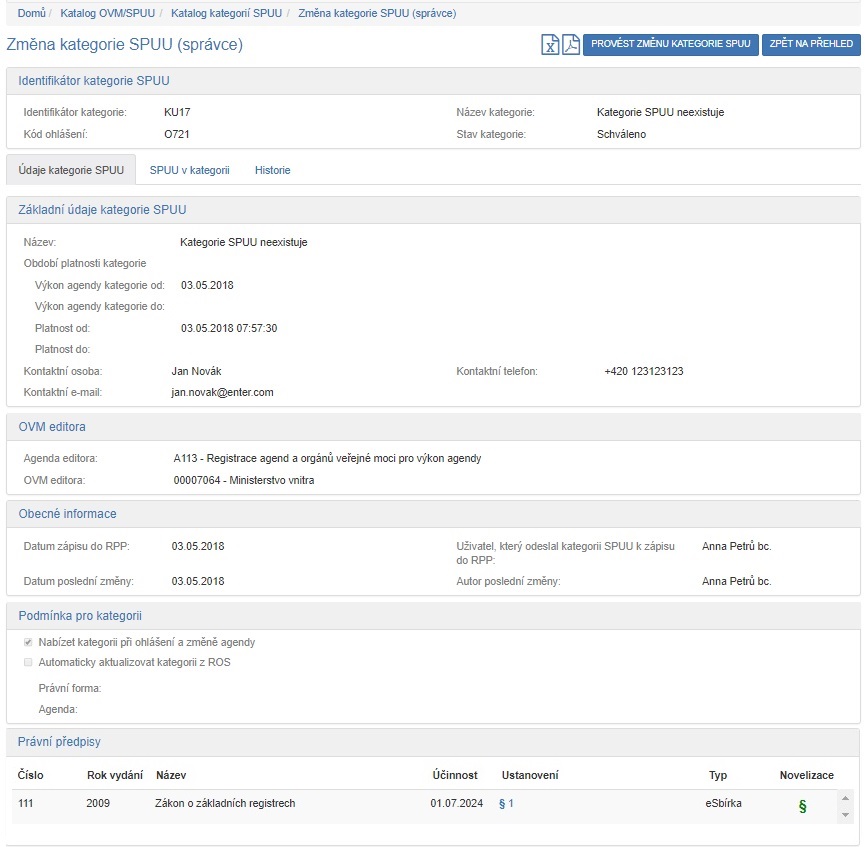Click 'Provést změnu kategorie SPUU' button
Image resolution: width=865 pixels, height=847 pixels.
click(670, 44)
